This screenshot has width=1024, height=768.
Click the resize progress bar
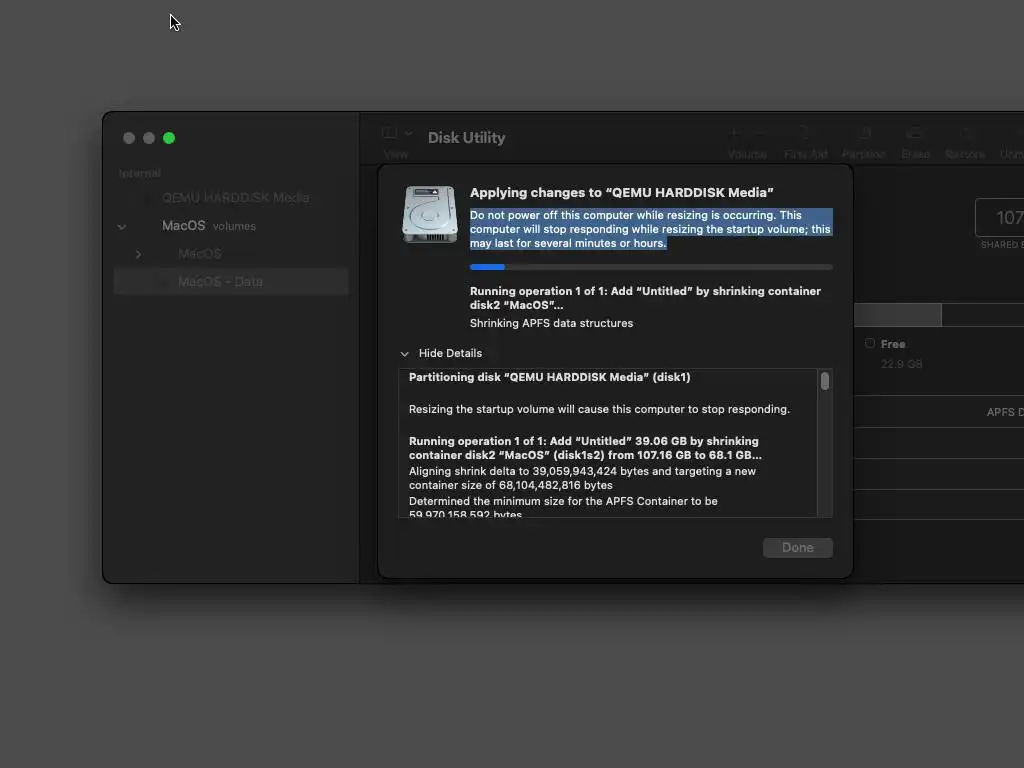[651, 267]
